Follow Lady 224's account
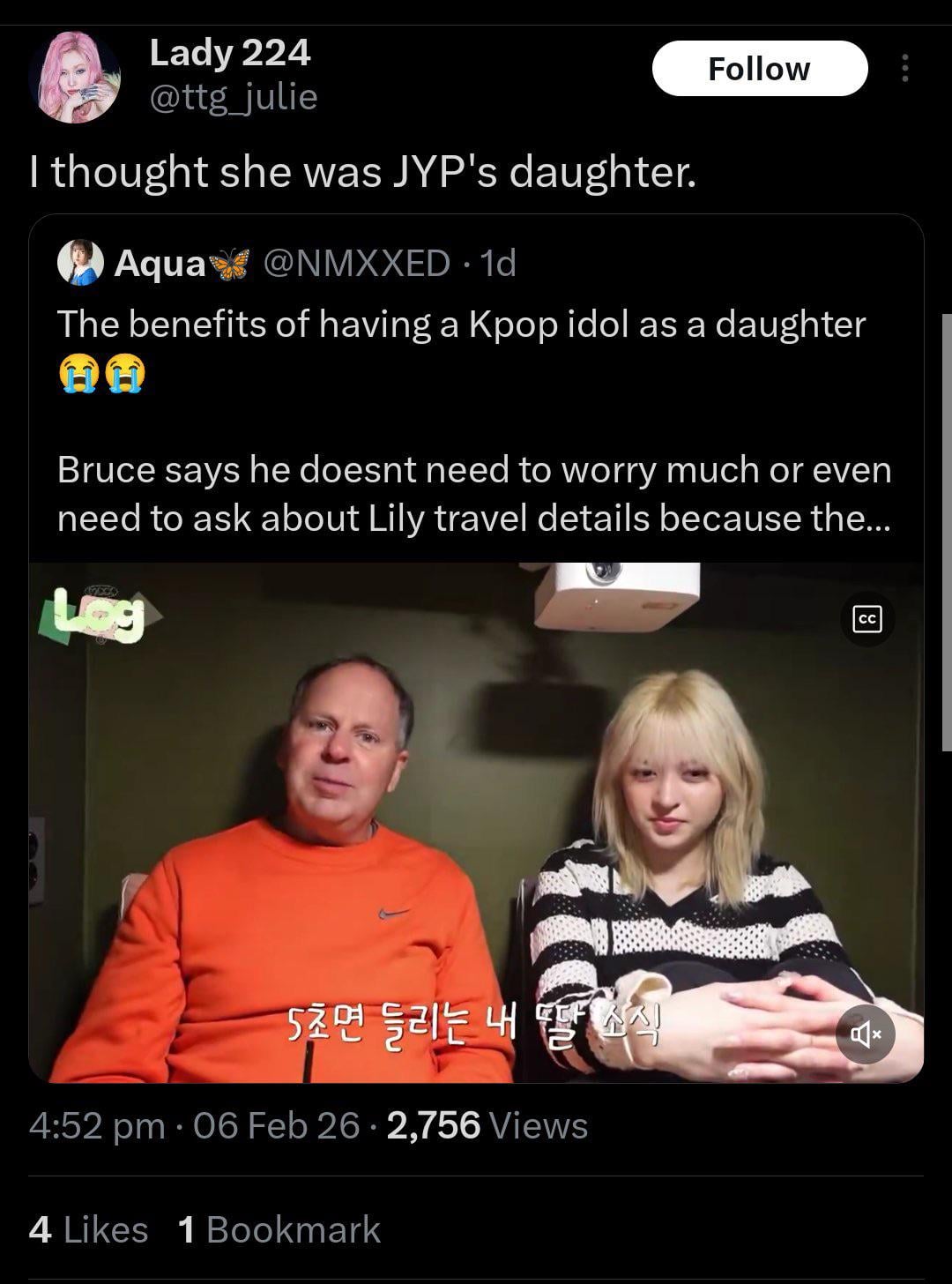The width and height of the screenshot is (952, 1284). click(x=759, y=69)
